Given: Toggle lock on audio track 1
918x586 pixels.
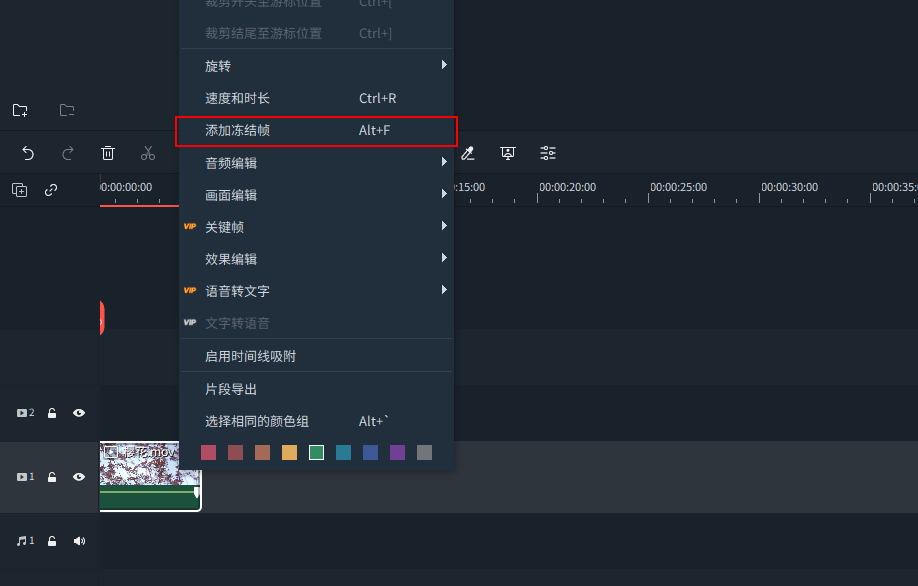Looking at the screenshot, I should click(x=52, y=540).
